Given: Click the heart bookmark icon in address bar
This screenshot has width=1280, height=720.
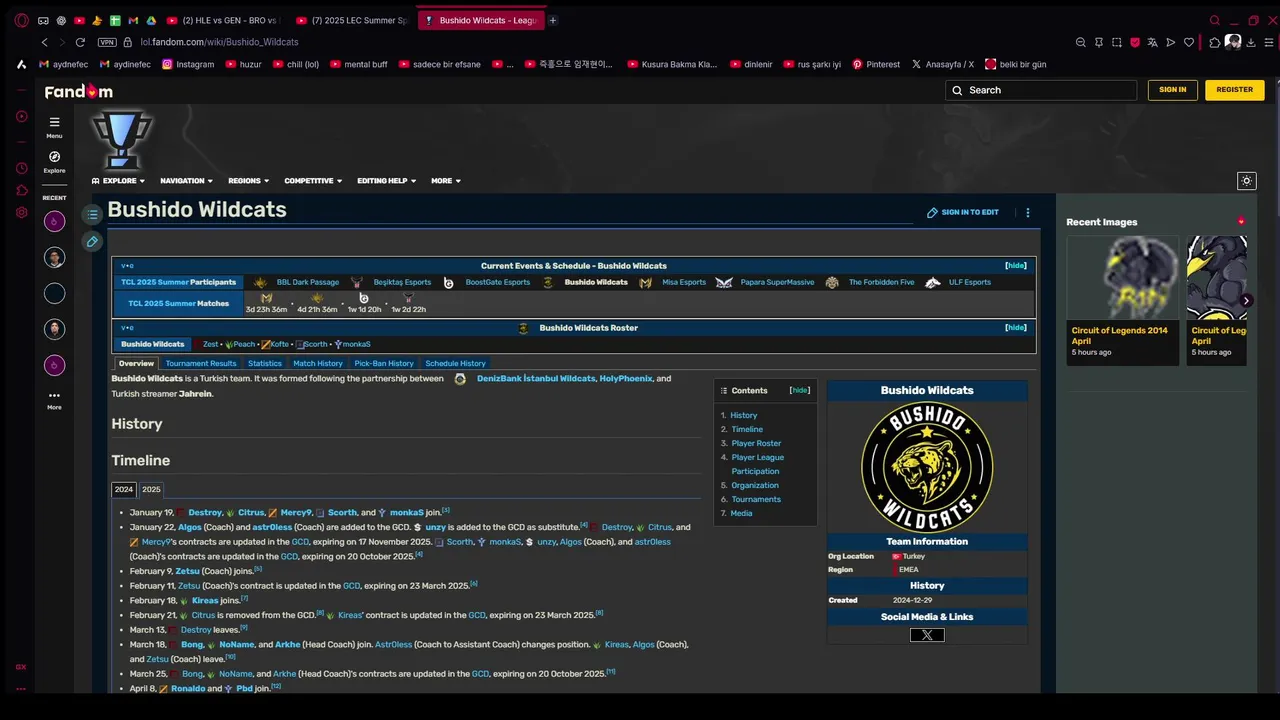Looking at the screenshot, I should coord(1188,42).
